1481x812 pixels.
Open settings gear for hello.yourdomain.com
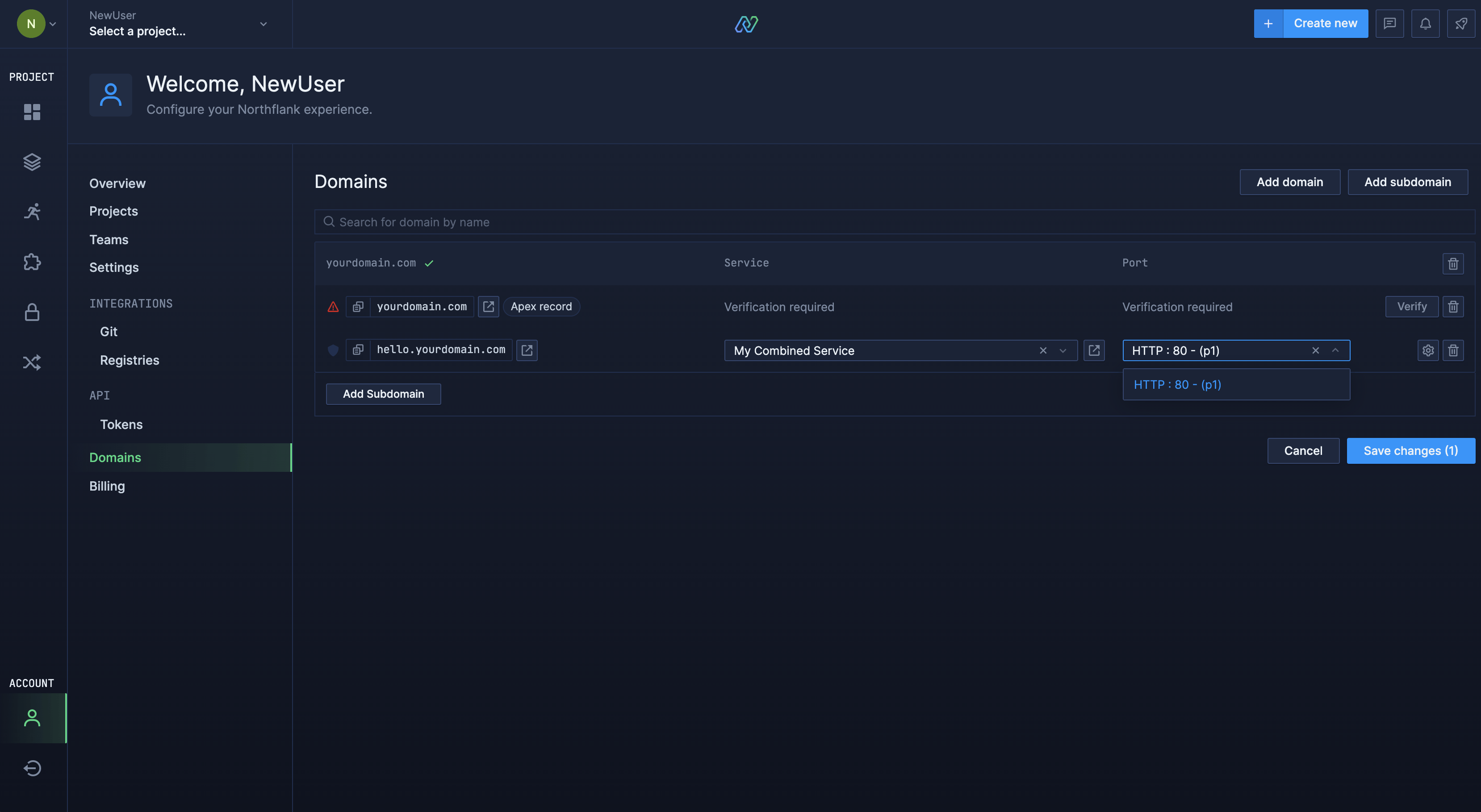(1428, 350)
